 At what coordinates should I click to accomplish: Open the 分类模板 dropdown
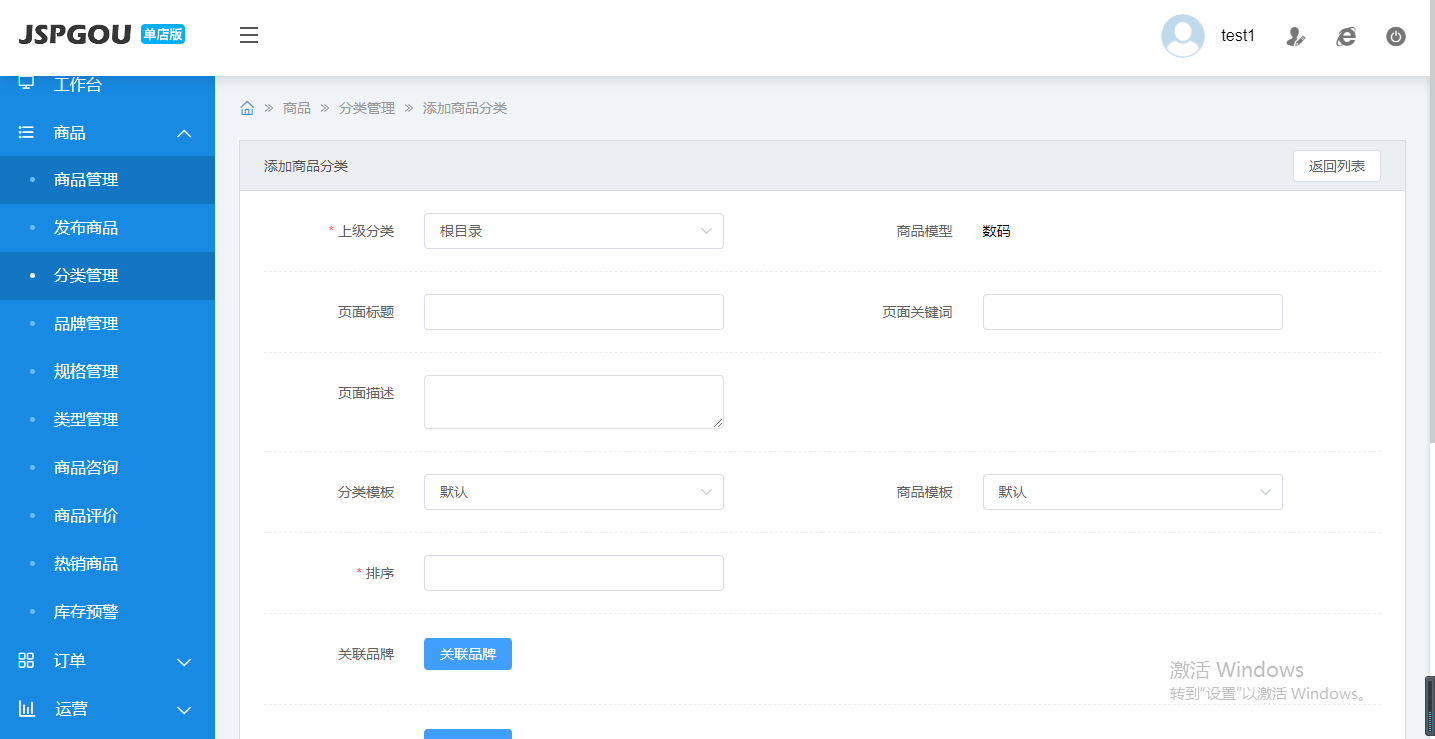tap(573, 492)
